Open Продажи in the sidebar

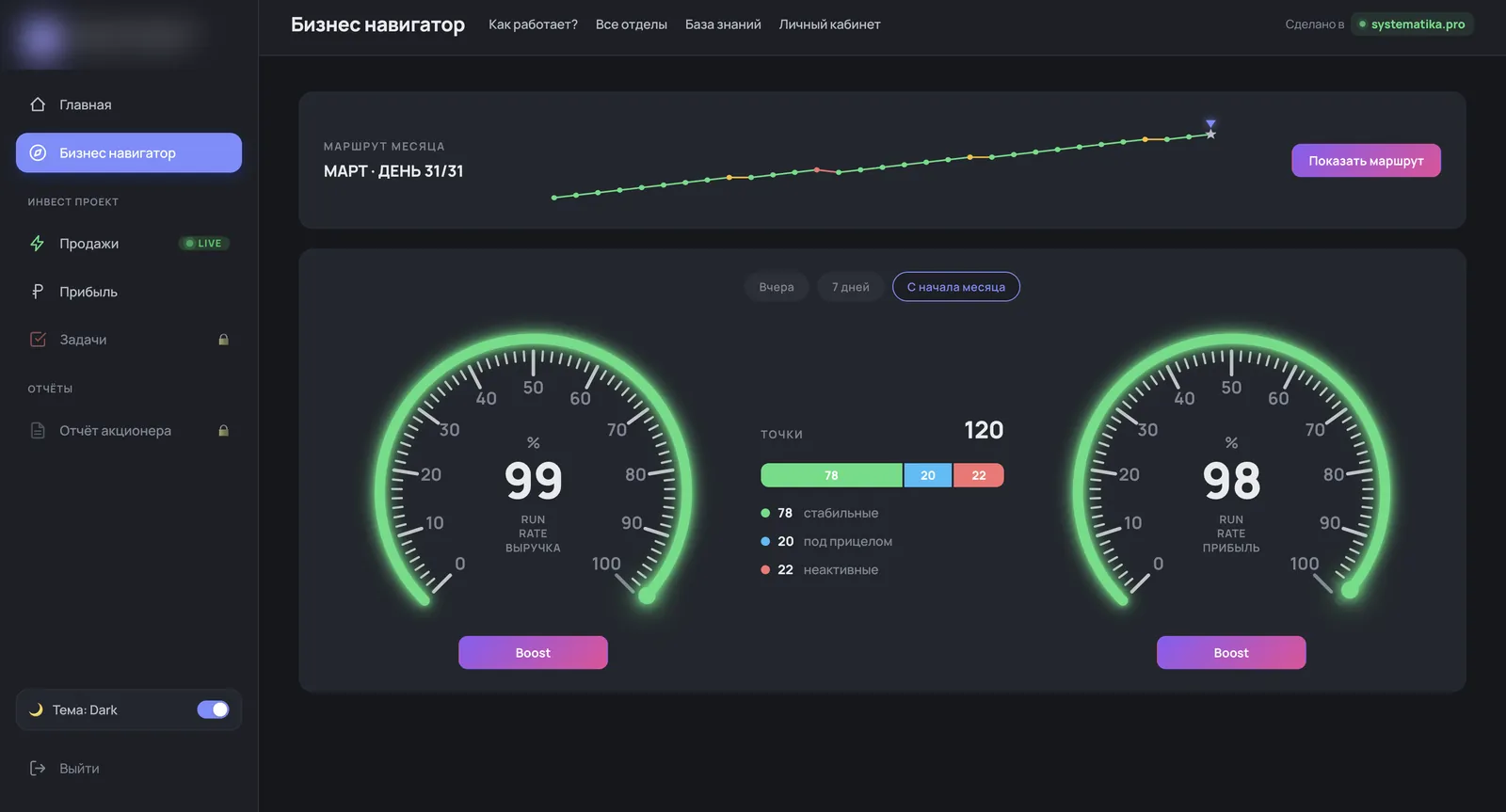pos(129,243)
